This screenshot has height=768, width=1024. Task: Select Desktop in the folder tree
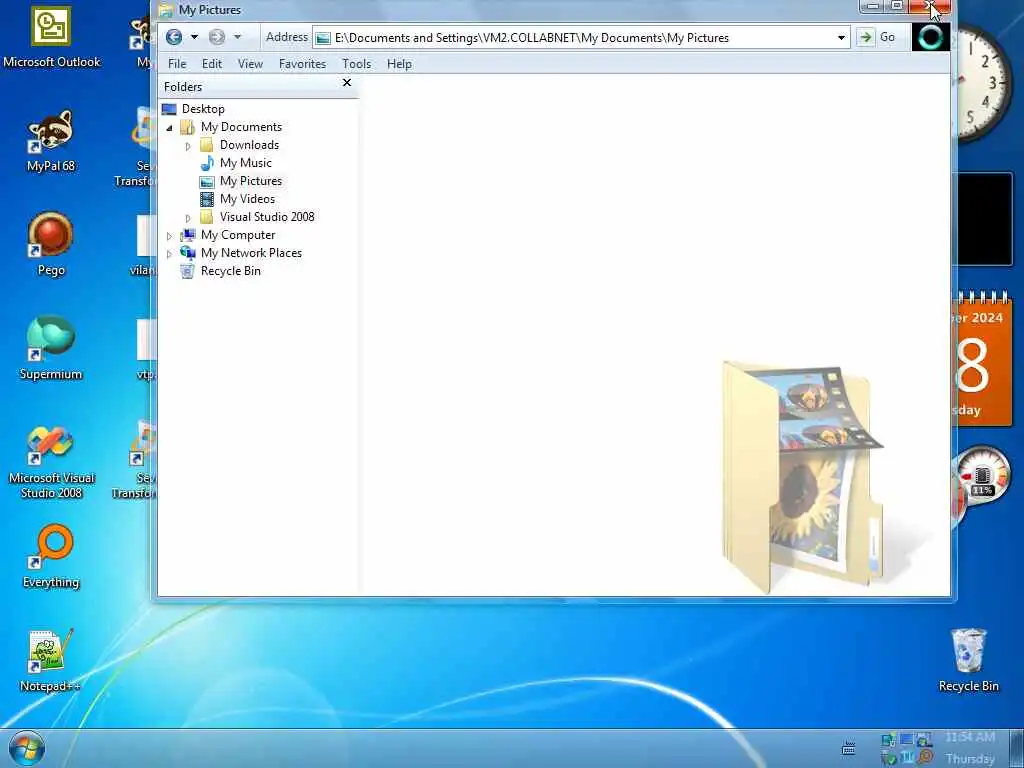pos(203,109)
